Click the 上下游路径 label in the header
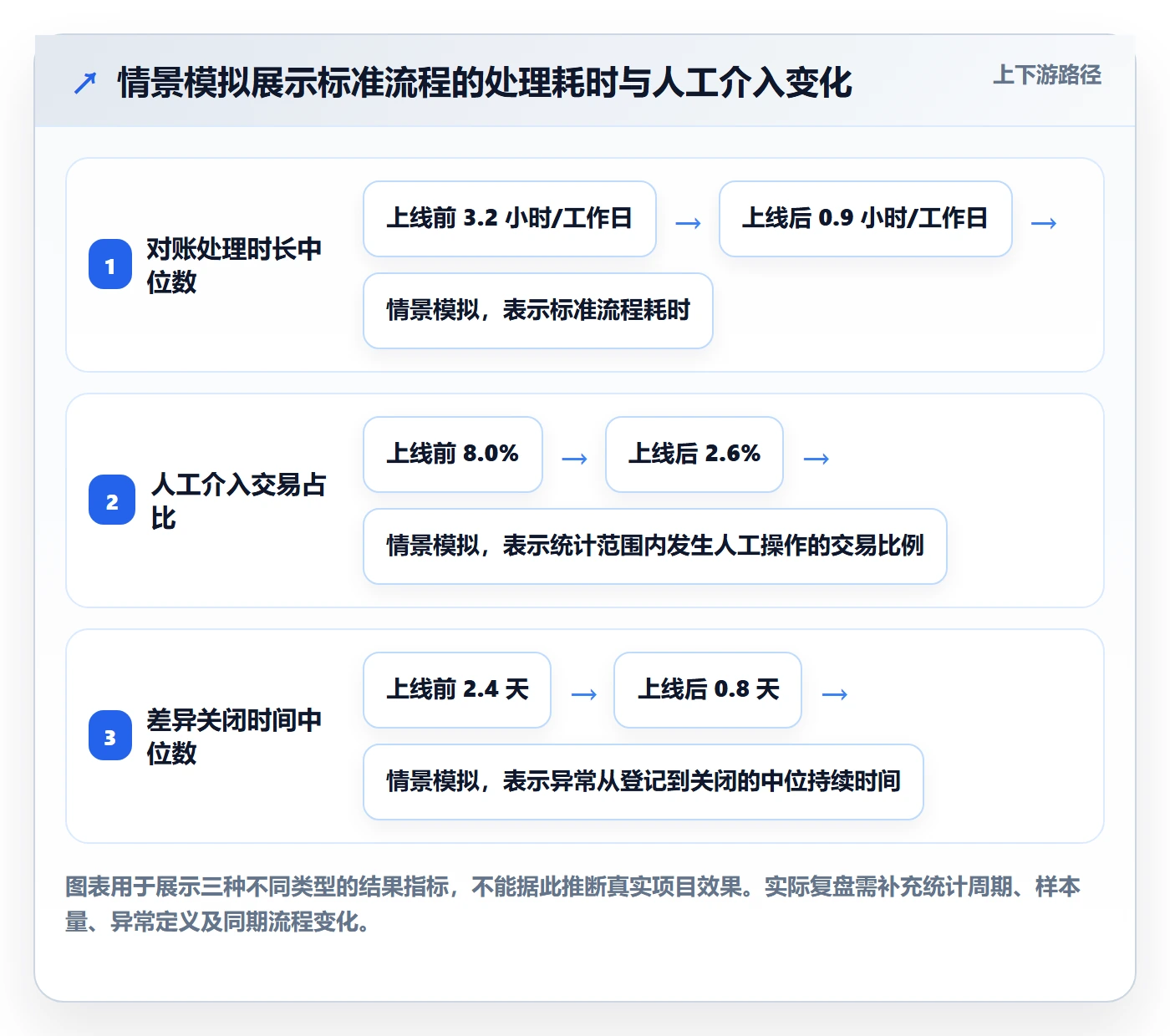The width and height of the screenshot is (1170, 1036). (x=1046, y=75)
